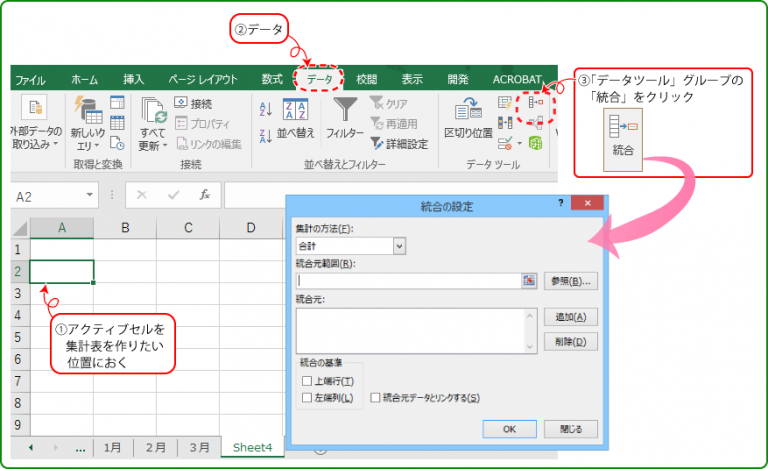Open the 並べ替え sort dialog

click(296, 119)
